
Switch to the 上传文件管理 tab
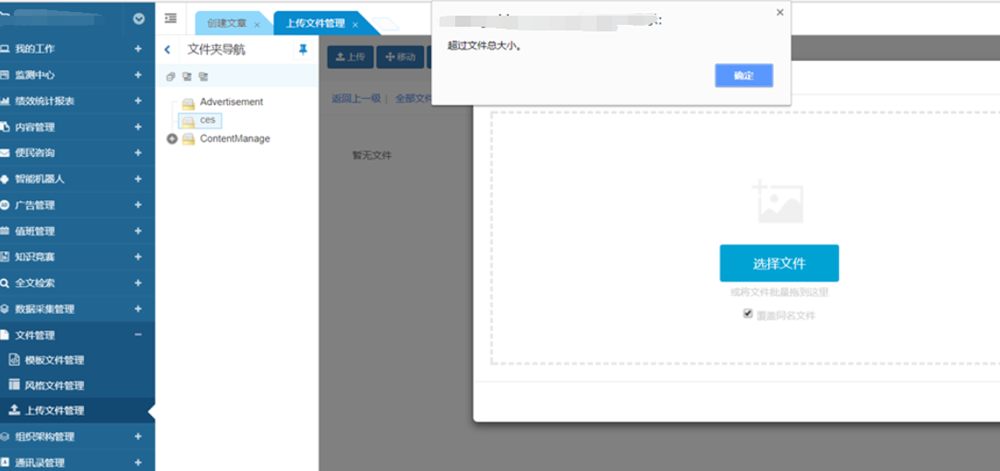pos(315,24)
